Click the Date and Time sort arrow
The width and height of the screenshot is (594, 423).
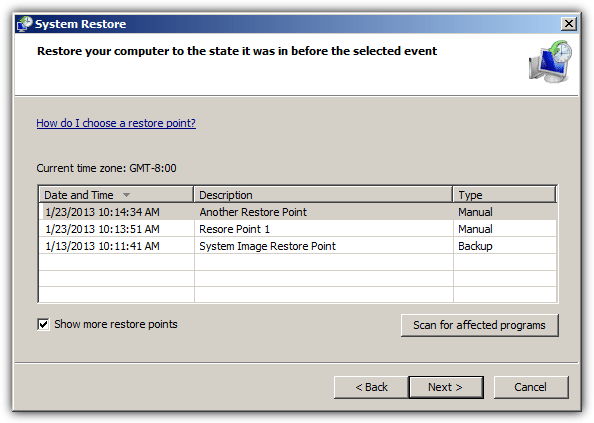127,195
